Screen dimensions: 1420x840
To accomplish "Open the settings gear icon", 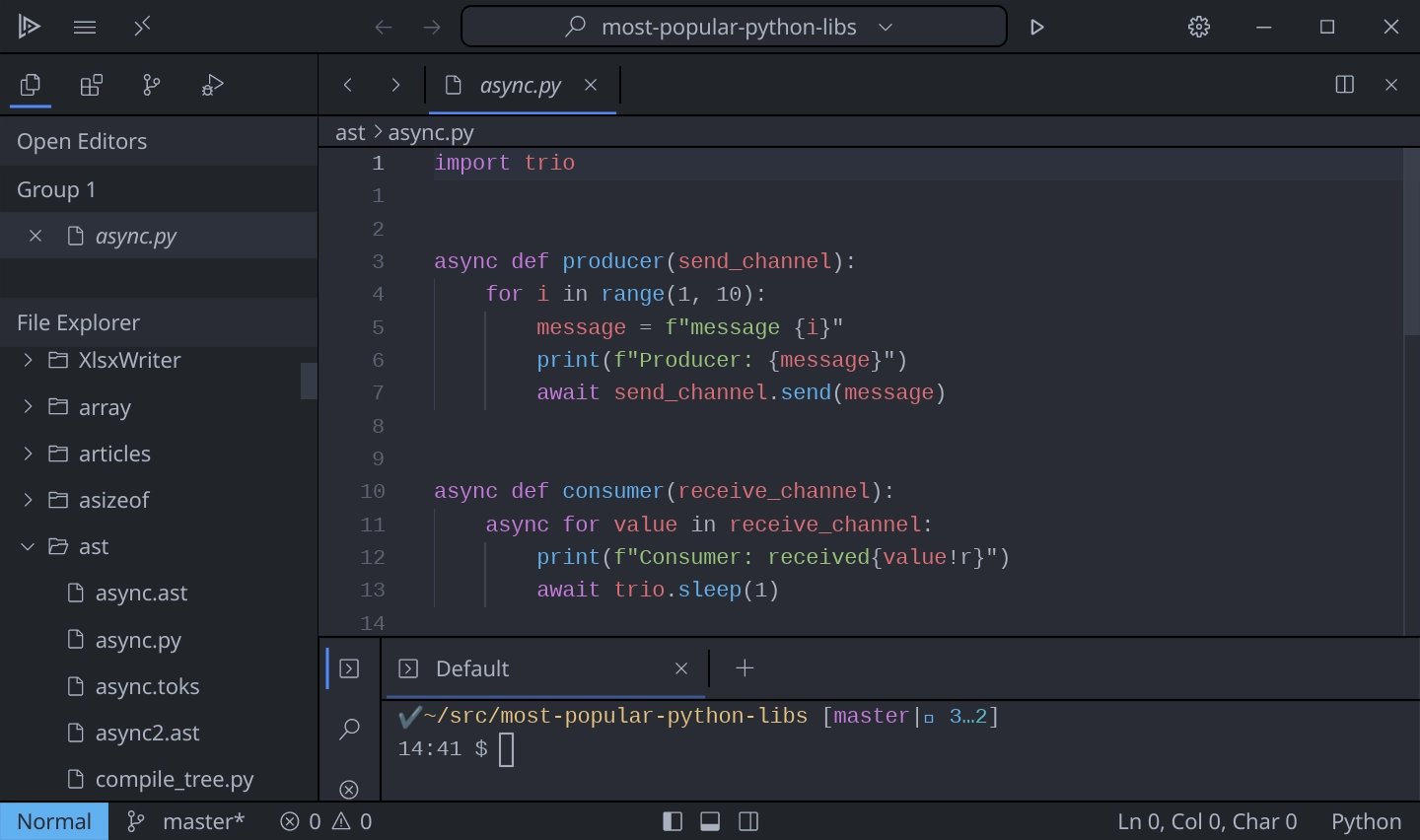I will pos(1198,28).
